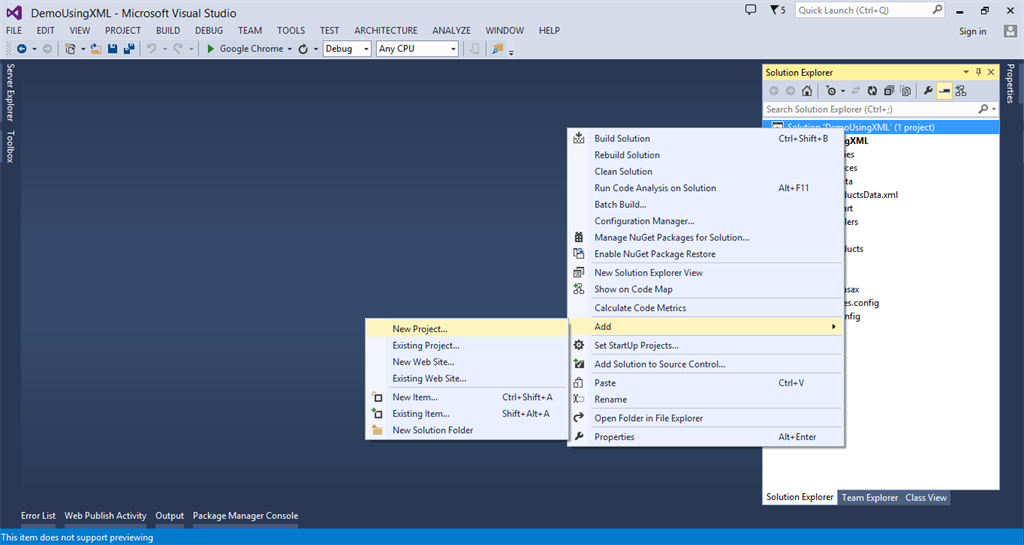This screenshot has height=545, width=1024.
Task: Click the Open File folder icon
Action: pyautogui.click(x=96, y=49)
